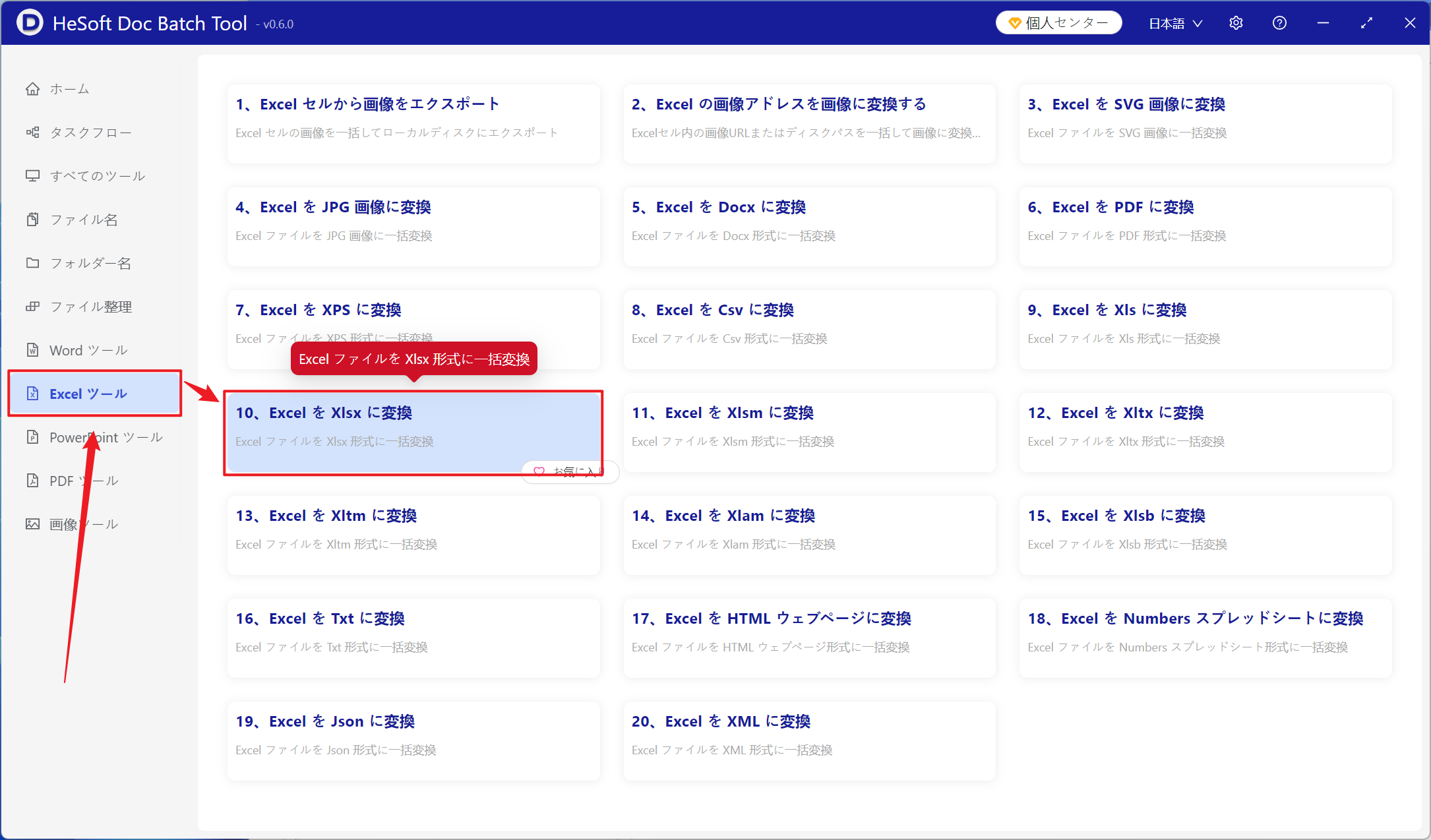
Task: Open Excel を Csv に変換 tool
Action: 809,329
